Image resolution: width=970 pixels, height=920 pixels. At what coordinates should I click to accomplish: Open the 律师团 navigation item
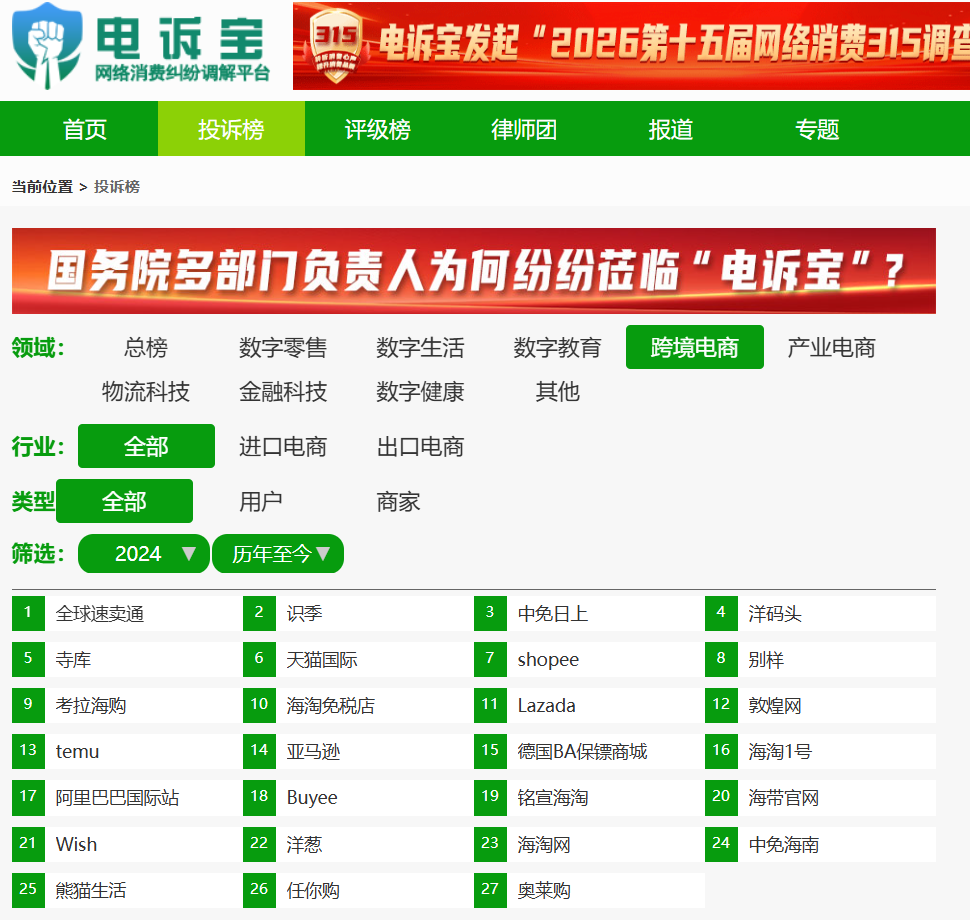pos(524,129)
